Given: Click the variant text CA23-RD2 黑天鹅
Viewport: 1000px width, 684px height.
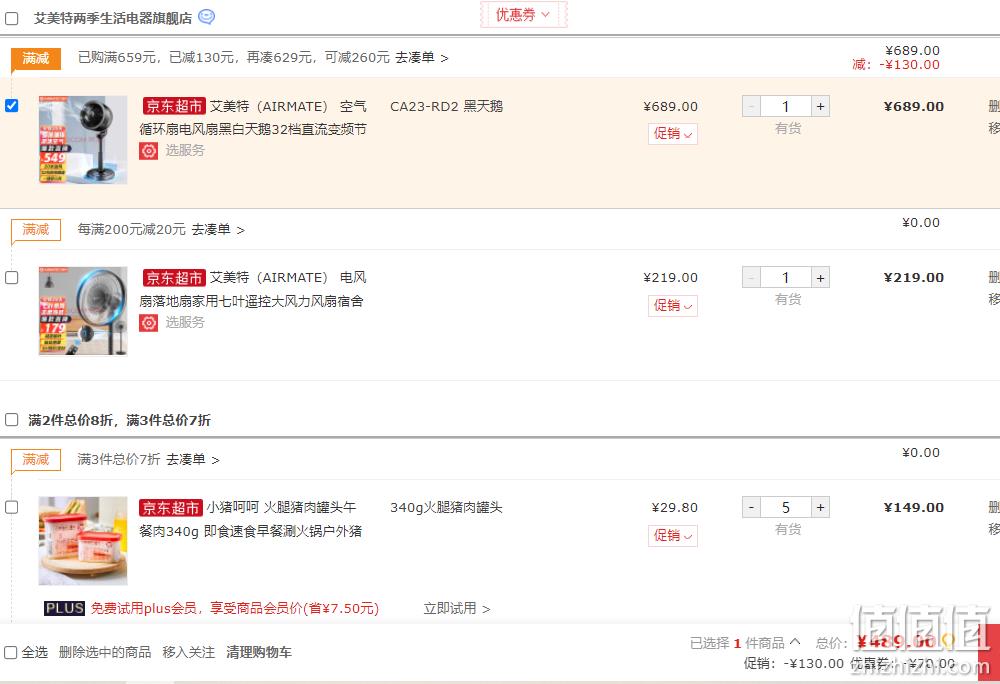Looking at the screenshot, I should 446,106.
